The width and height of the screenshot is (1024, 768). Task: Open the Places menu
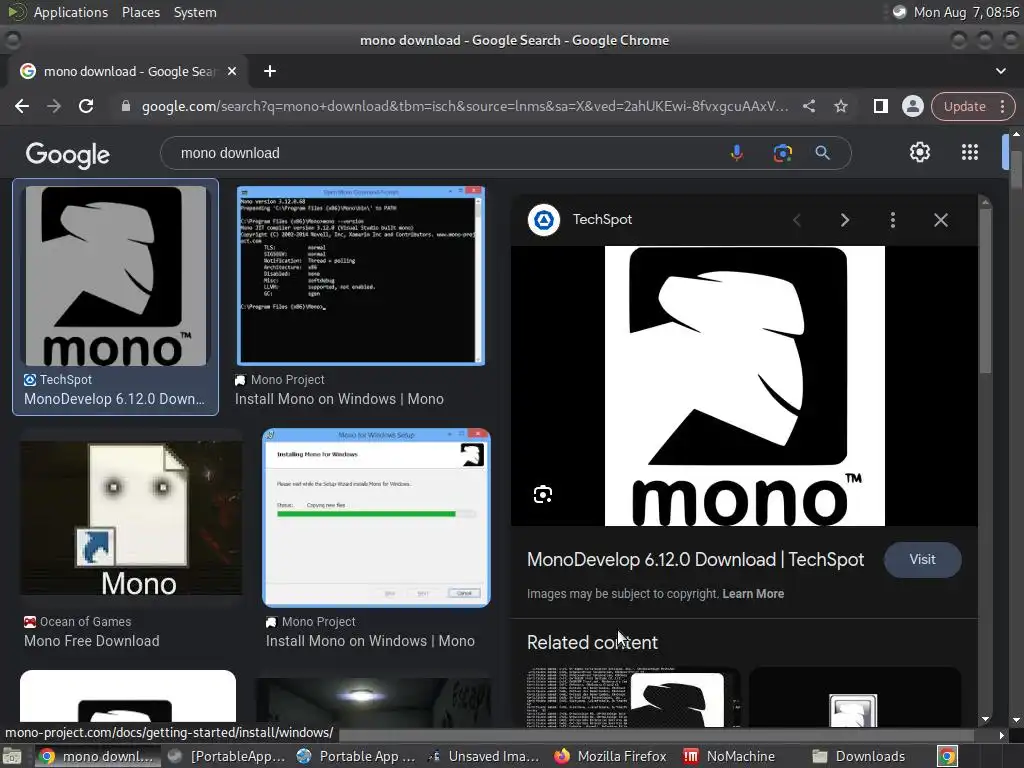140,12
